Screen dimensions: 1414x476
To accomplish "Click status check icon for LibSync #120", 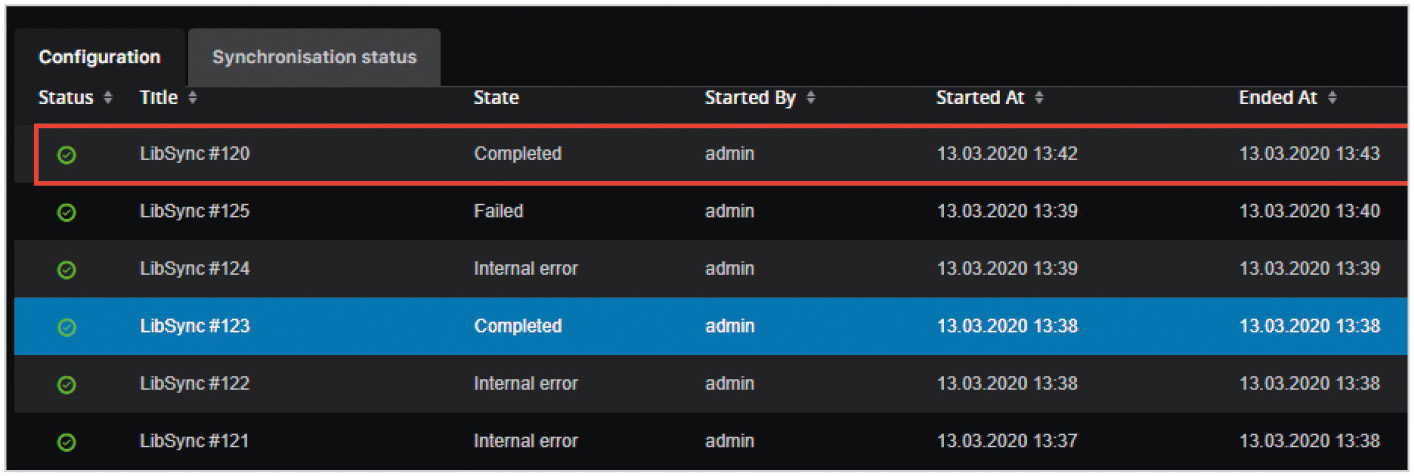I will pos(67,155).
